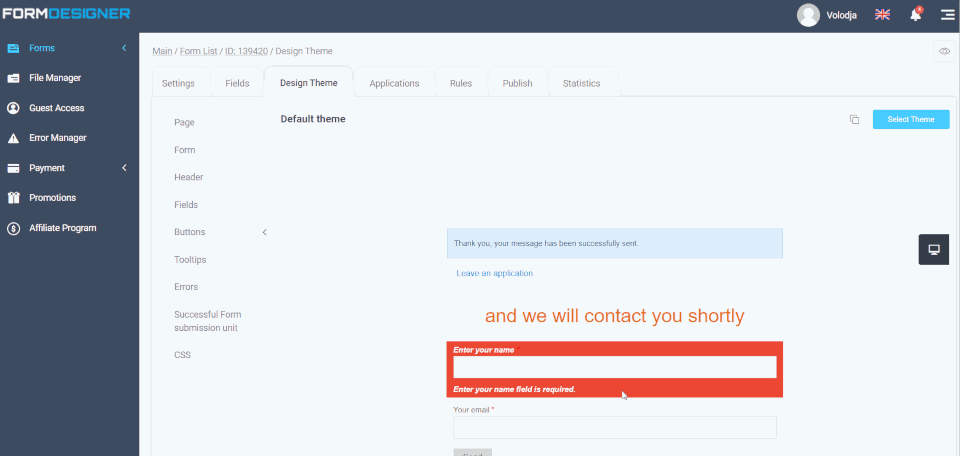Click the Enter your name input field
960x456 pixels.
point(615,367)
